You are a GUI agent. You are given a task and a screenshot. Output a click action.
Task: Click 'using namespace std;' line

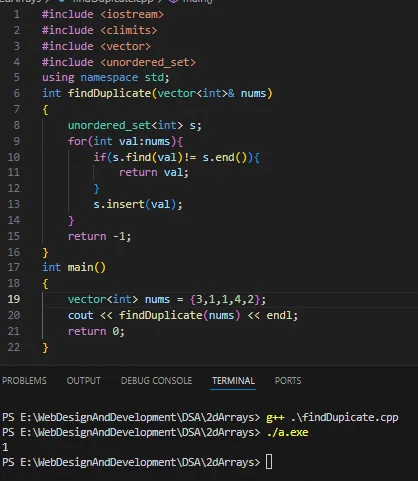point(106,77)
